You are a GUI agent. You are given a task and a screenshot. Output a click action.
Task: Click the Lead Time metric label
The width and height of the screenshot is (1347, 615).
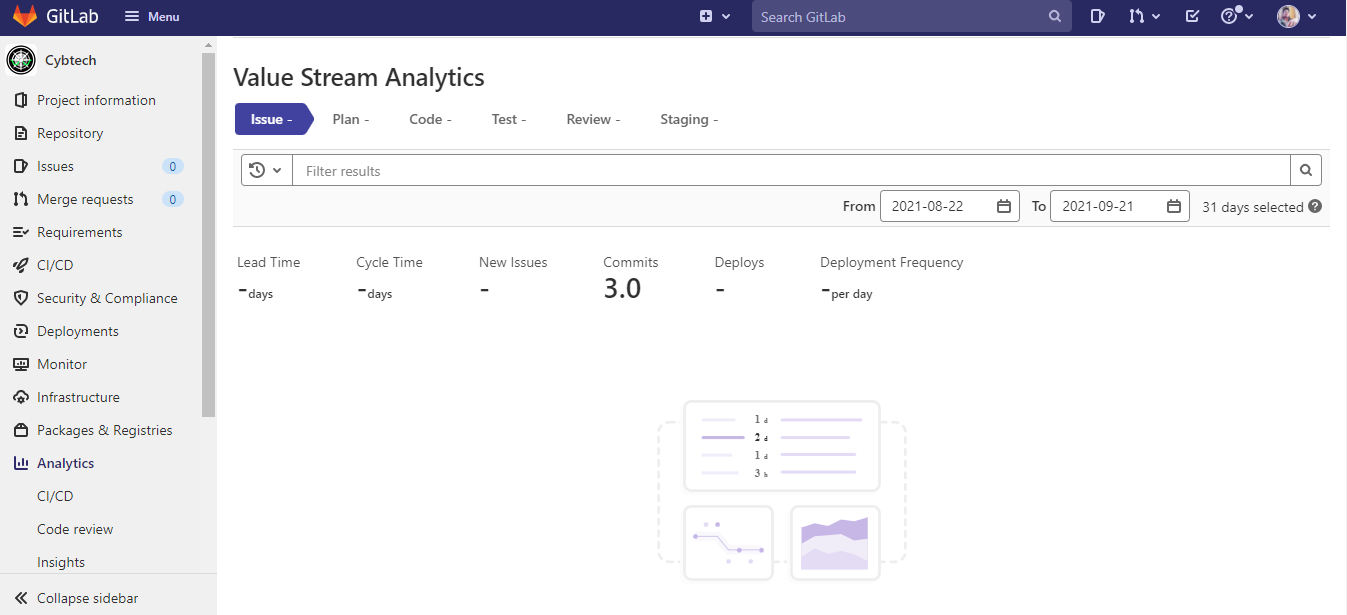click(x=268, y=262)
